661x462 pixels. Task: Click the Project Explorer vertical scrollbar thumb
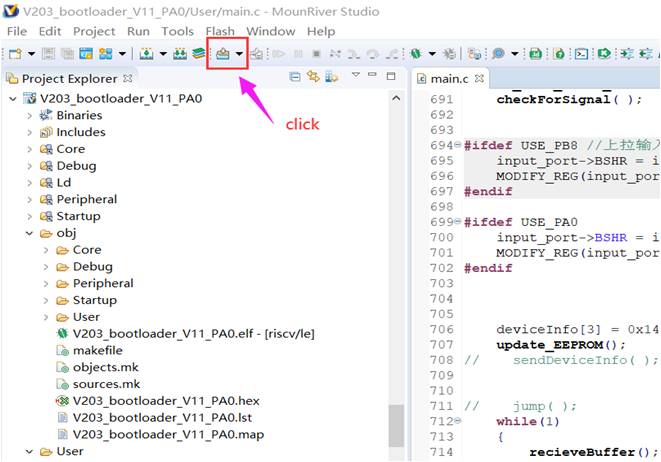(396, 426)
